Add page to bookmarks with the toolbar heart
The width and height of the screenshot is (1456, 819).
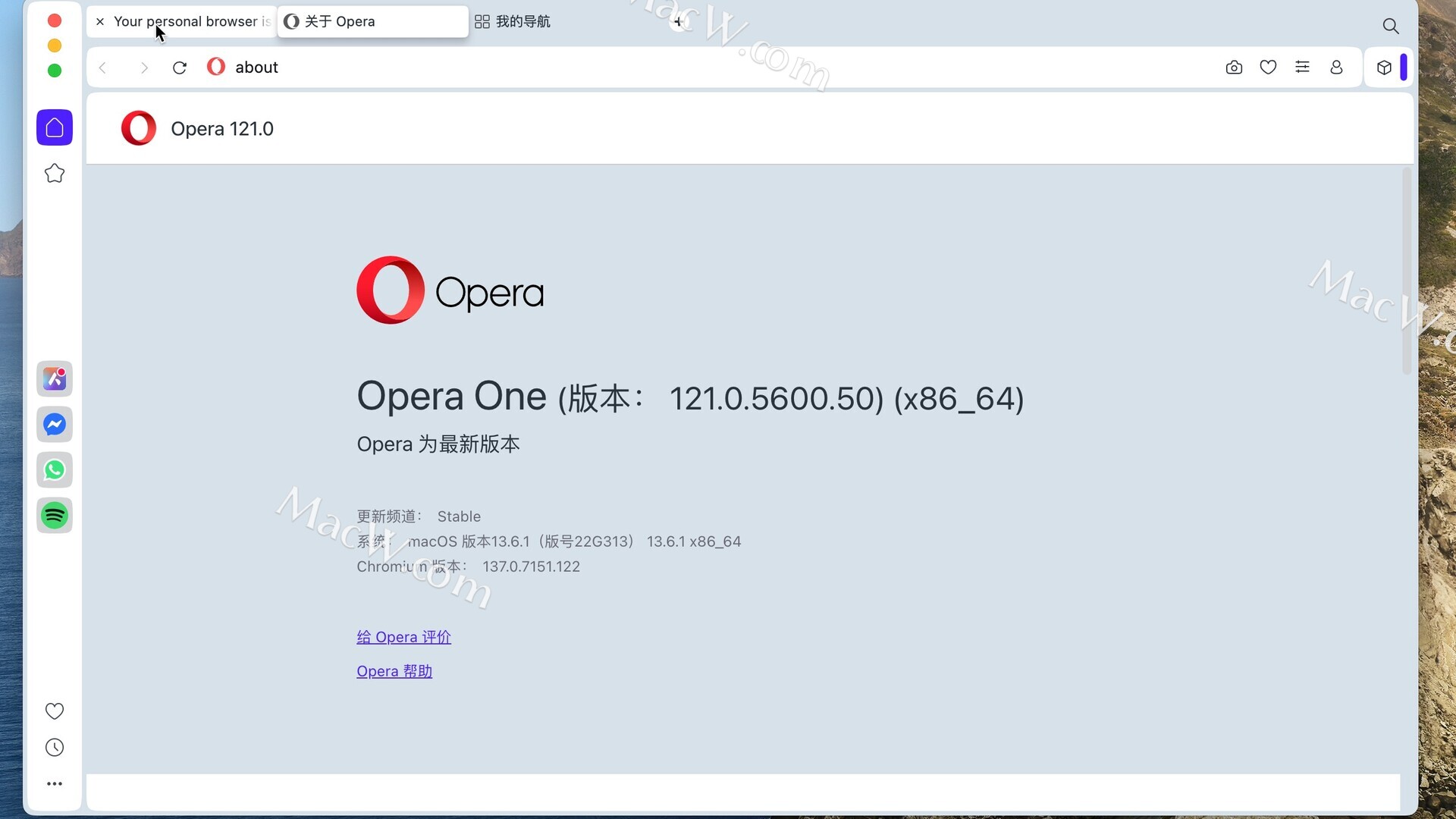(x=1268, y=67)
